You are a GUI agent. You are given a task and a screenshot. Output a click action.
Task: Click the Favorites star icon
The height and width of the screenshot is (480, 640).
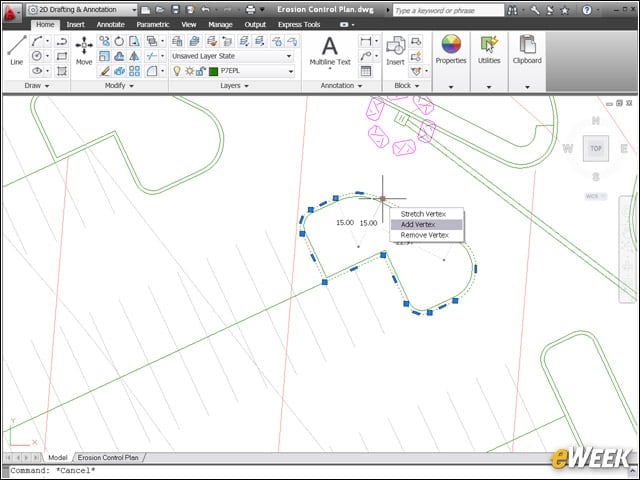[x=565, y=10]
